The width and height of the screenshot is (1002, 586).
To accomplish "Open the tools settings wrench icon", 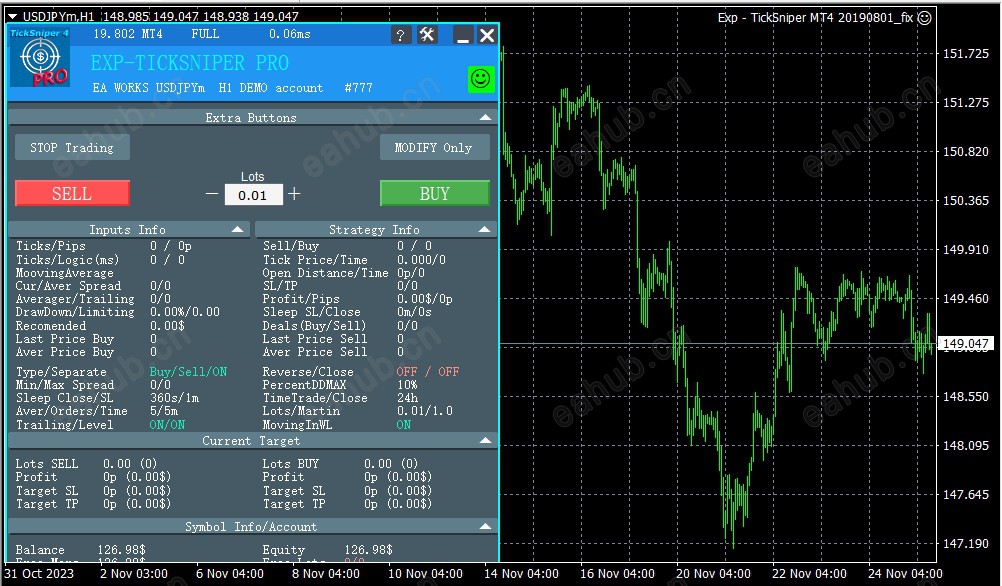I will point(427,35).
